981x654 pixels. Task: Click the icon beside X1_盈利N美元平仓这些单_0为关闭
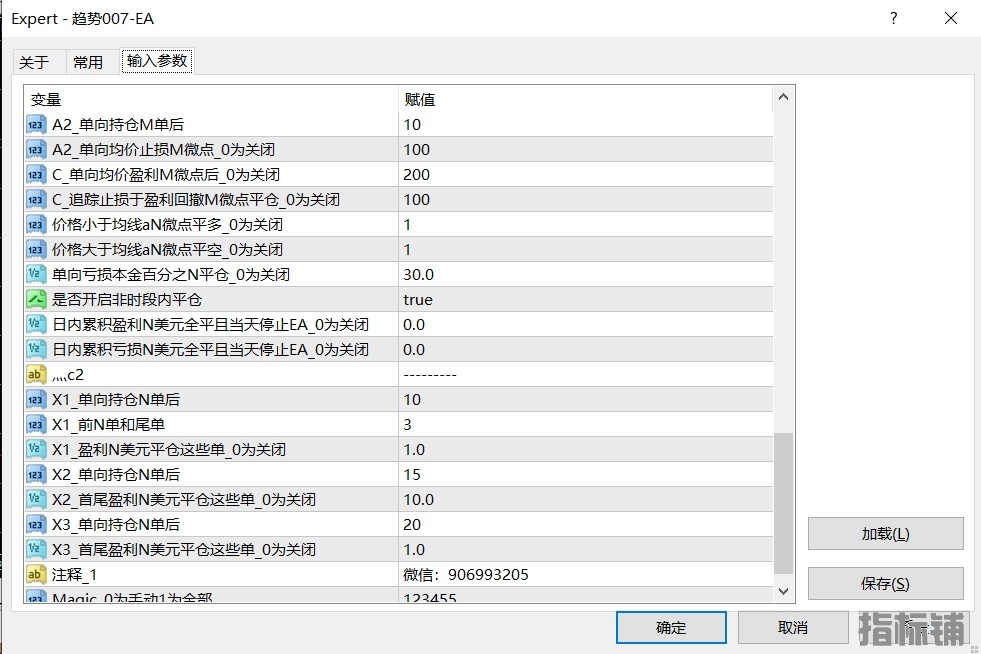pos(36,450)
